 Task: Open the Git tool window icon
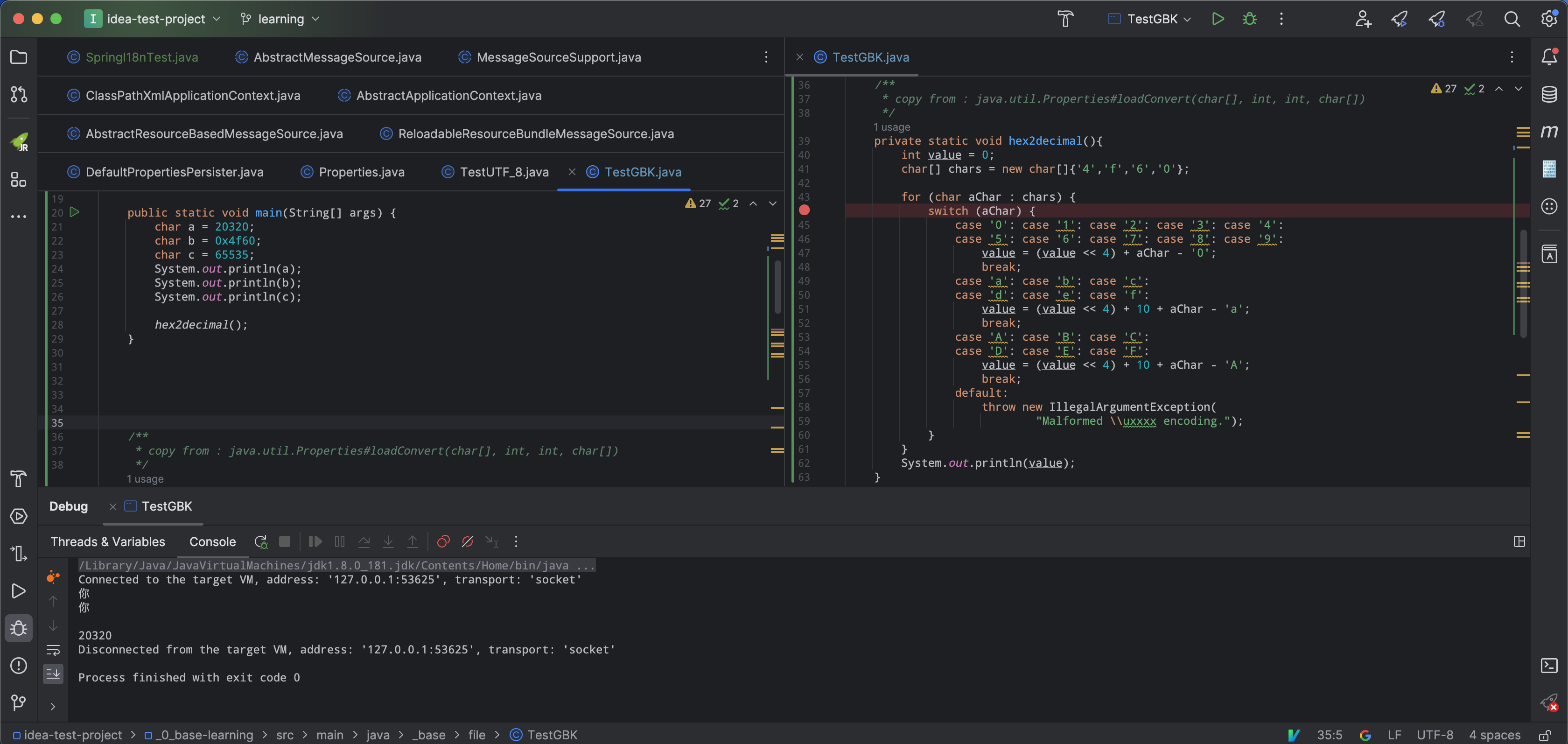(x=19, y=702)
